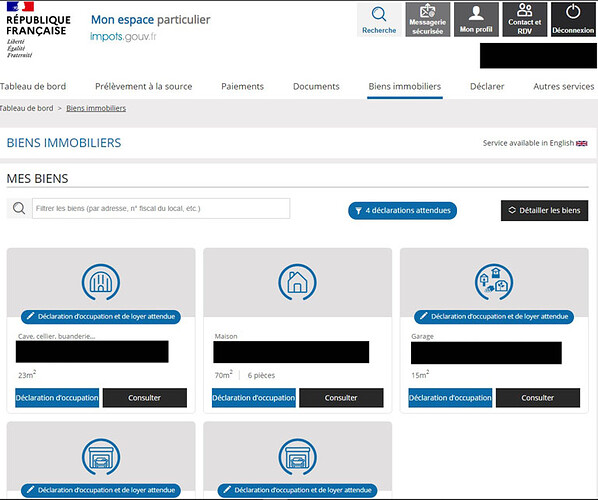Viewport: 598px width, 500px height.
Task: Click the Maison house icon
Action: (x=297, y=282)
